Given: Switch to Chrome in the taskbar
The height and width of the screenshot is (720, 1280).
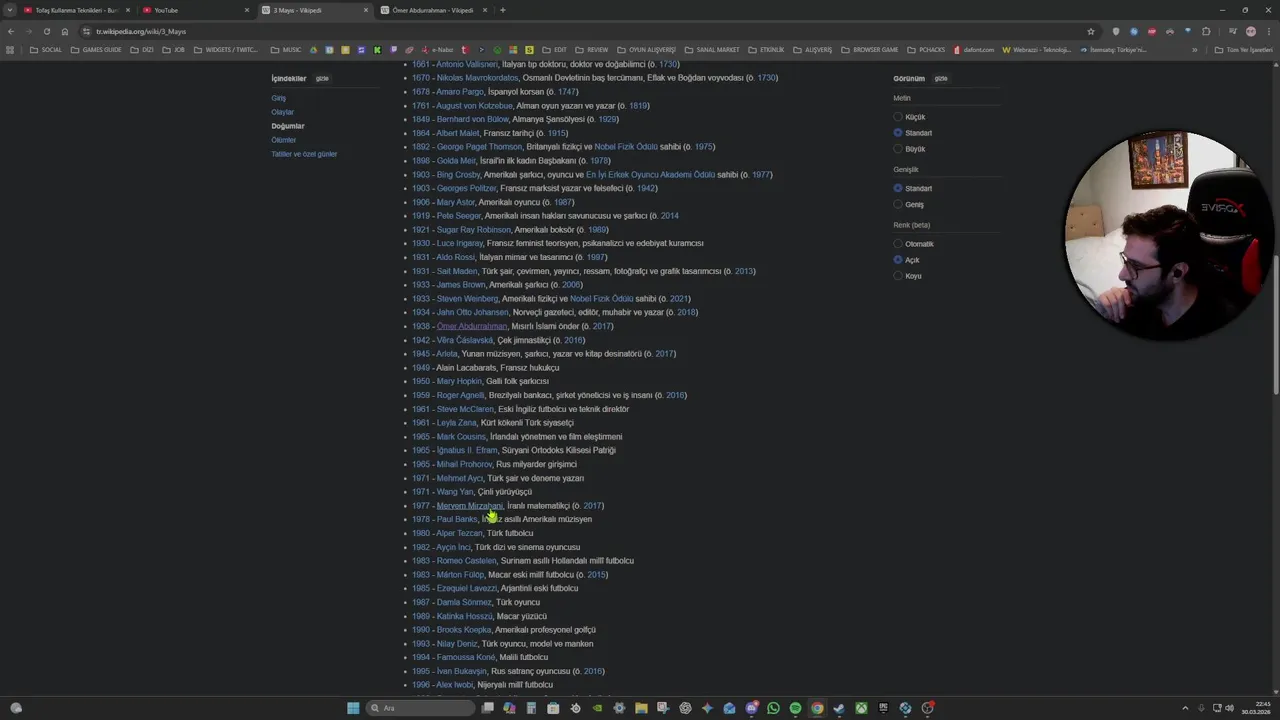Looking at the screenshot, I should point(817,708).
